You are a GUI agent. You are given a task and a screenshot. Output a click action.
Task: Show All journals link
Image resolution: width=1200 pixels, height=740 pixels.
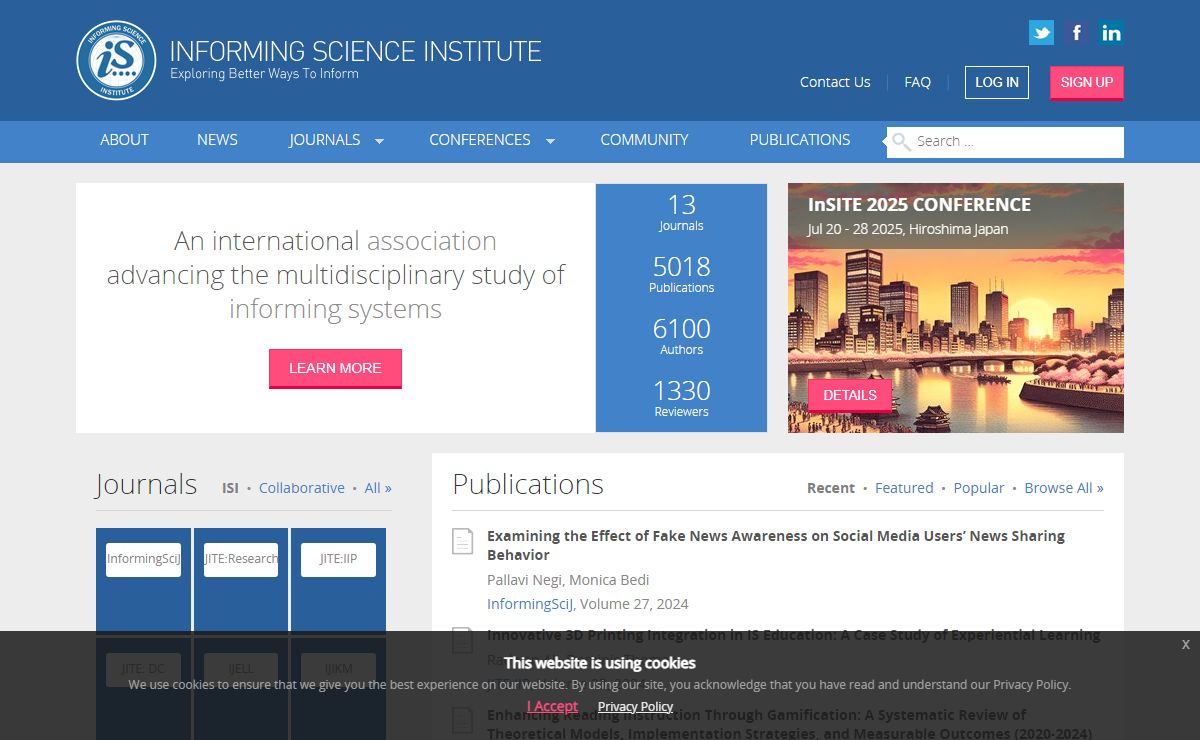378,488
